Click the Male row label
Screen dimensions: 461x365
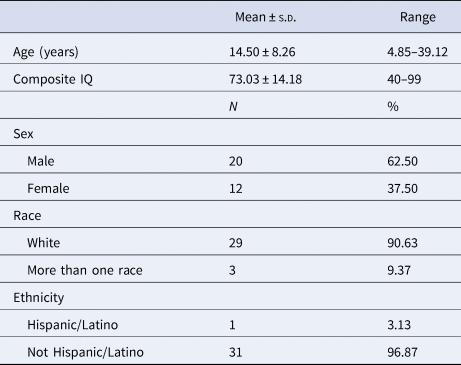pyautogui.click(x=41, y=161)
